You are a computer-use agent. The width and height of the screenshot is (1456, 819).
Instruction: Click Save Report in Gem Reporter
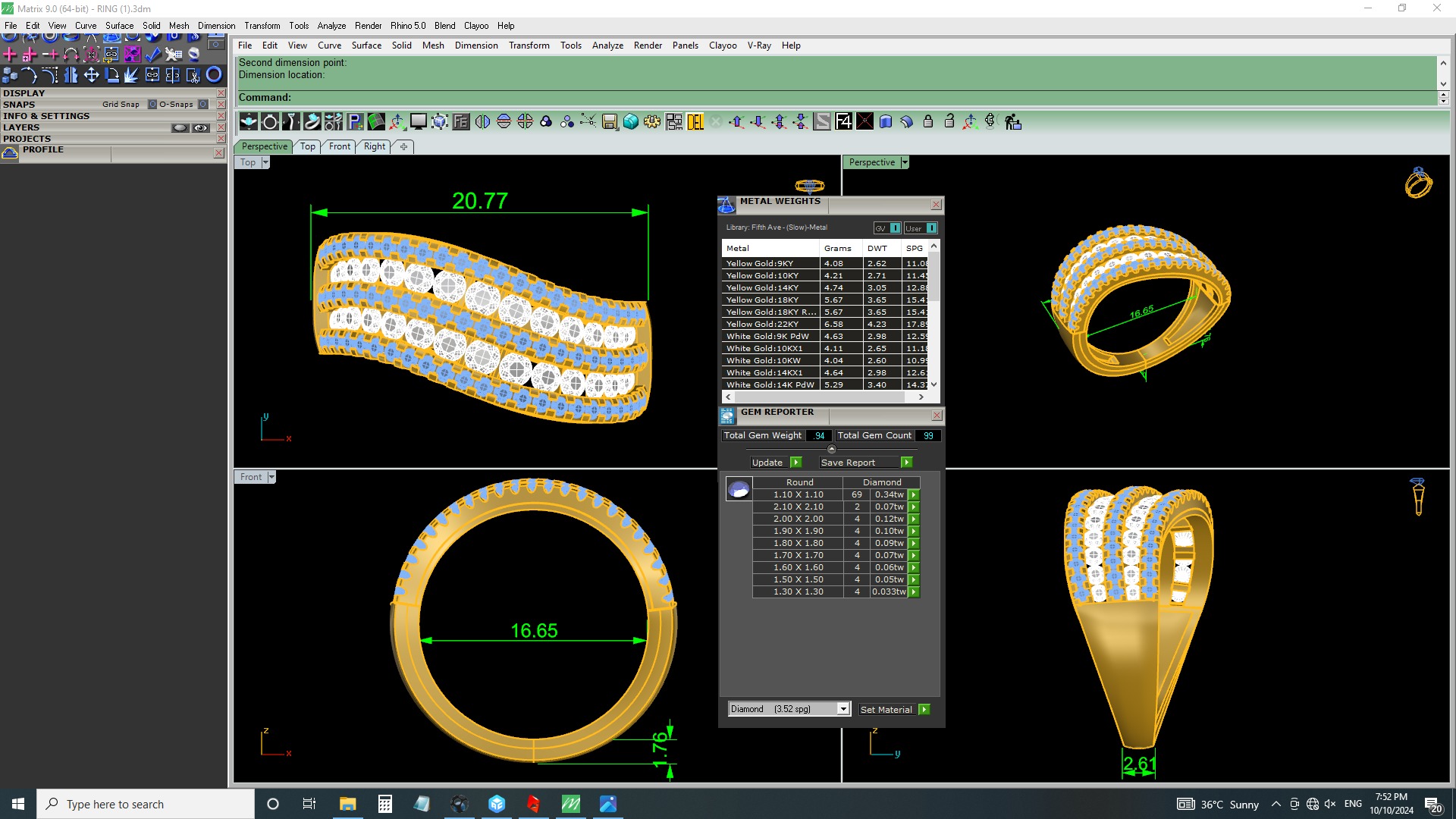865,463
